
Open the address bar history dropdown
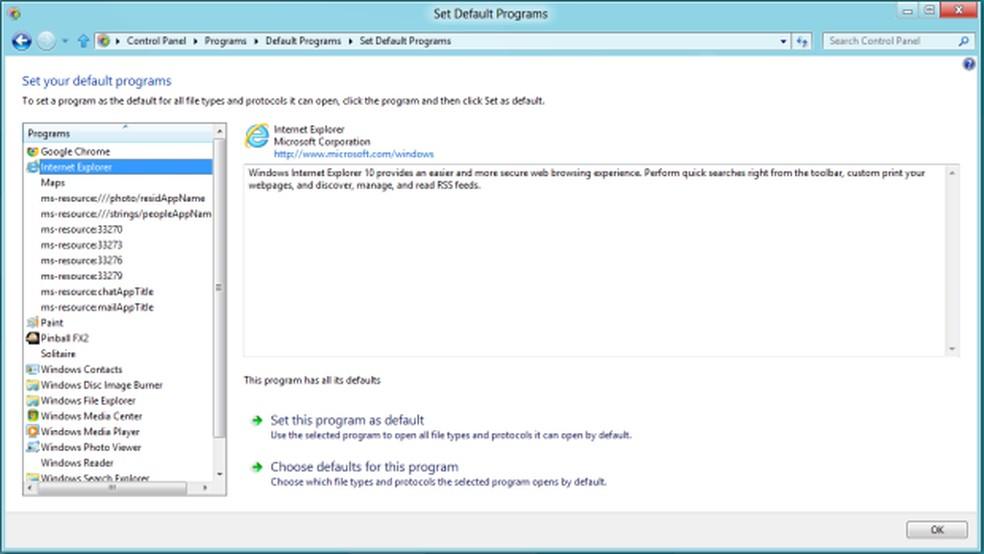[783, 41]
